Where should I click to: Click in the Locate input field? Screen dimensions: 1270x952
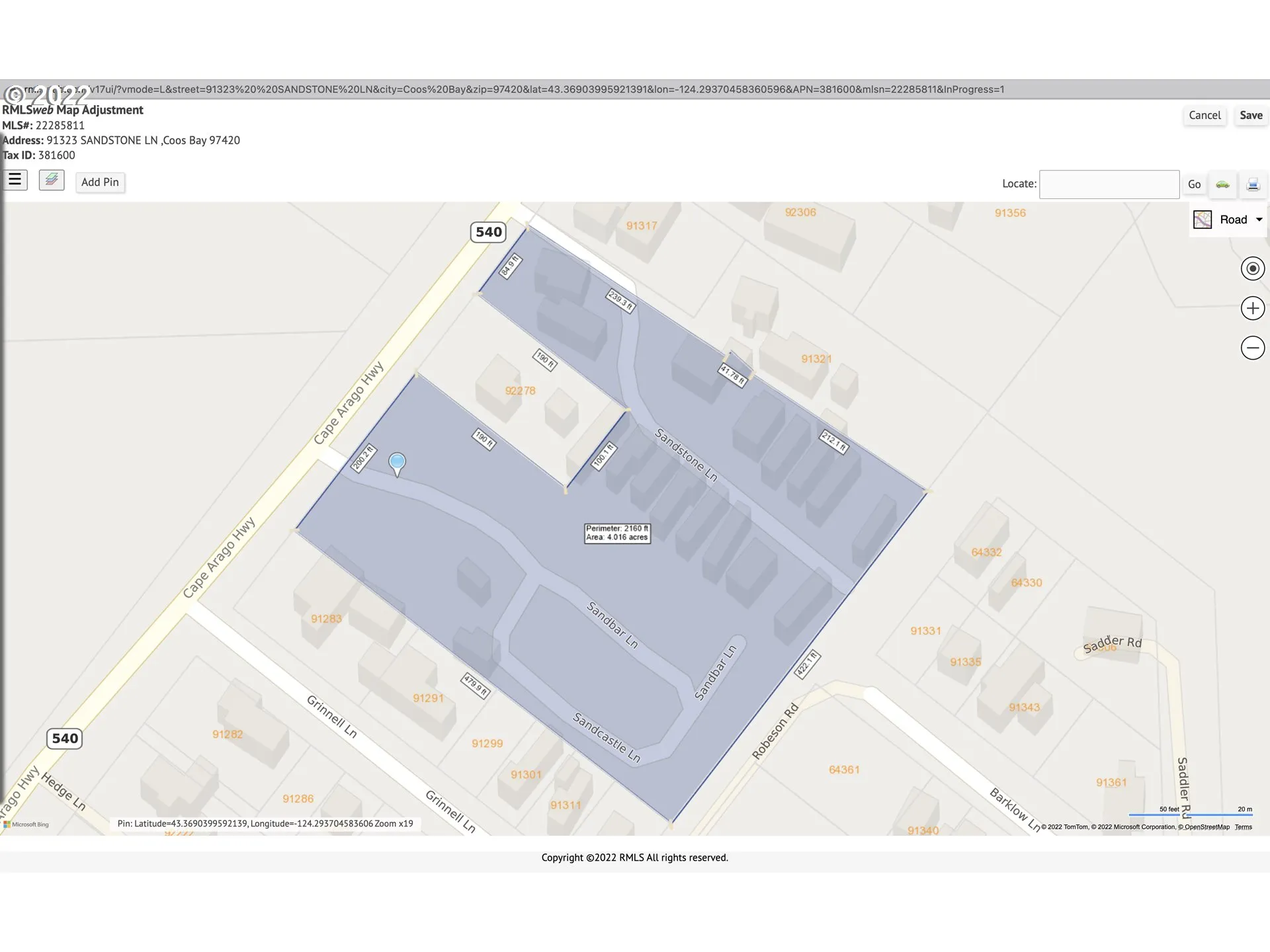click(1109, 184)
